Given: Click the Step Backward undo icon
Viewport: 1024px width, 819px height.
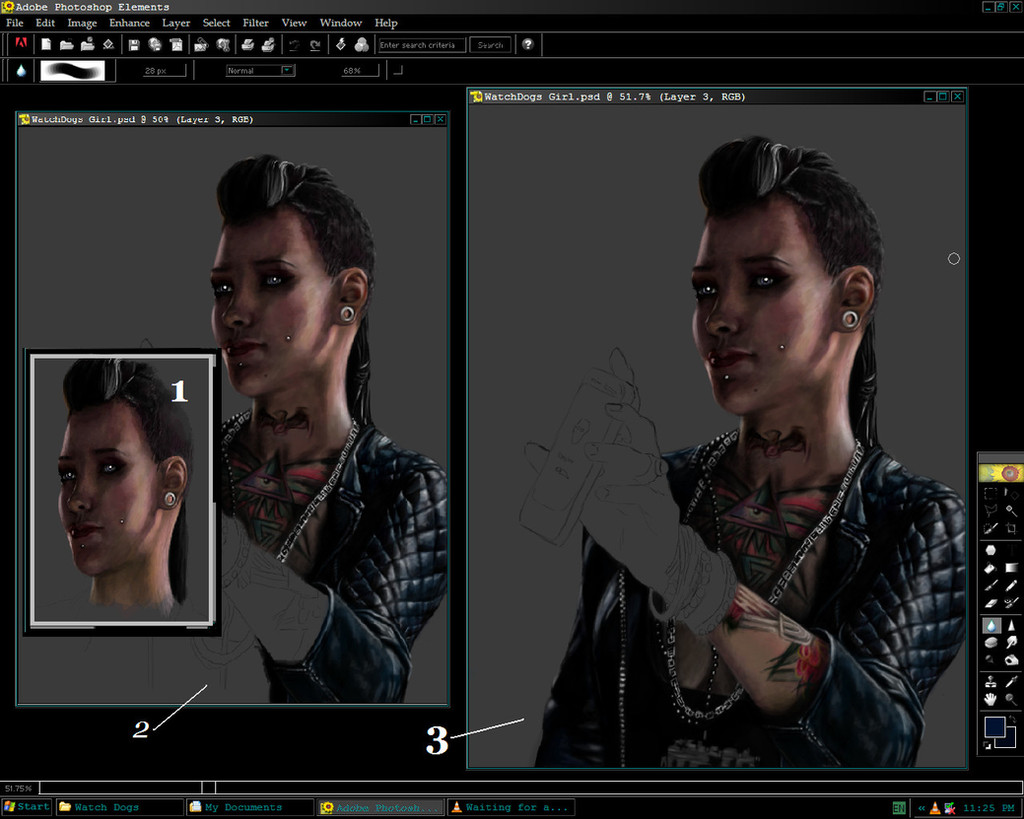Looking at the screenshot, I should pos(294,44).
